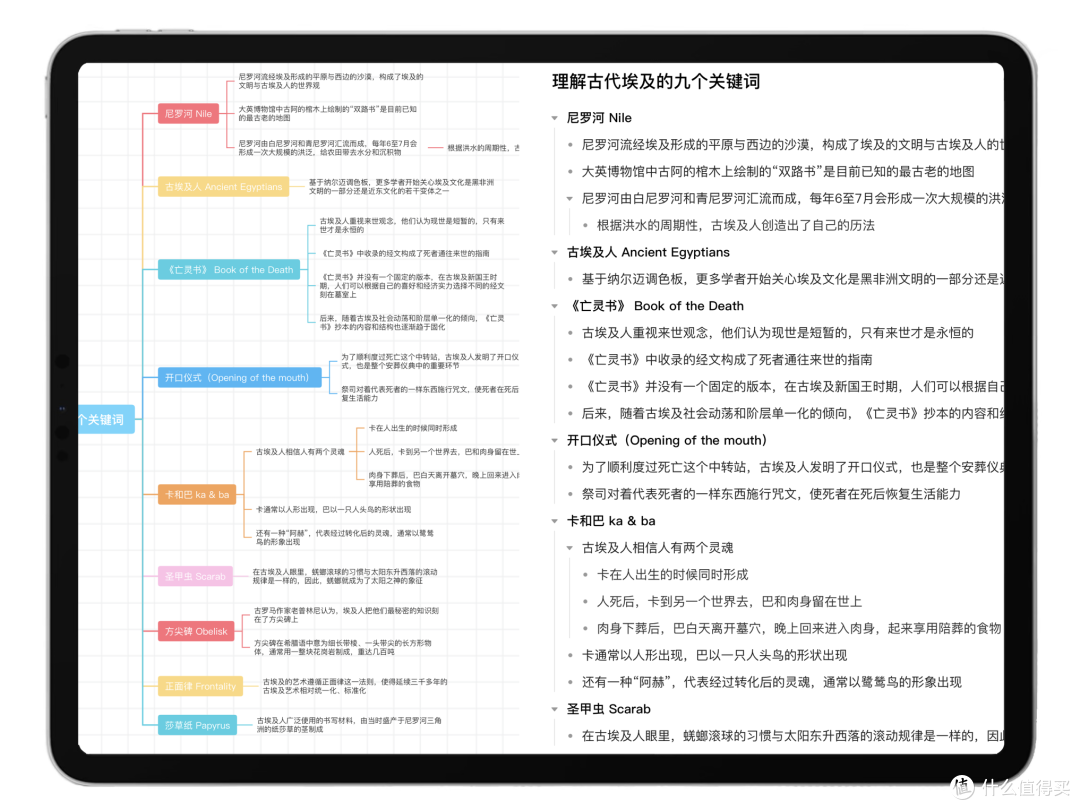Click outline line 根据洪水的周期性，古埃及人创造出了自己的历法
Image resolution: width=1080 pixels, height=810 pixels.
[736, 226]
